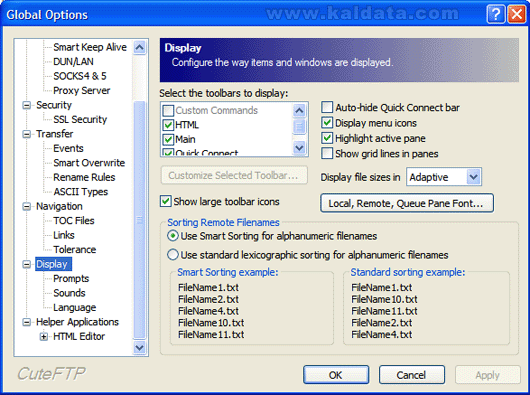Uncheck the Main toolbar checkbox

pyautogui.click(x=168, y=139)
